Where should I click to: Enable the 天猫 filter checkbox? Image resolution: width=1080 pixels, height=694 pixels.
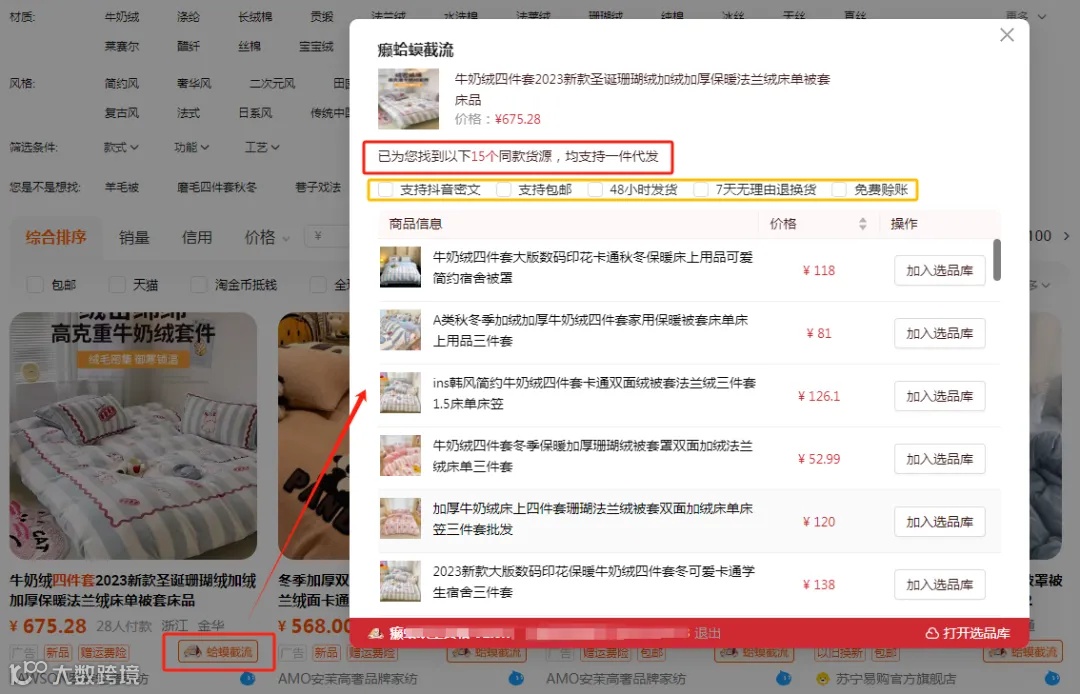tap(117, 284)
